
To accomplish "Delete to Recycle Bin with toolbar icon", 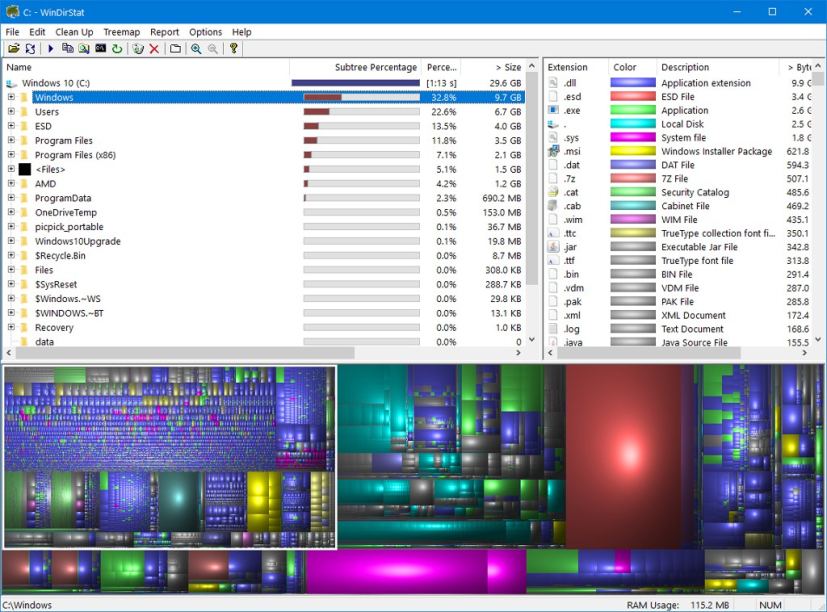I will click(137, 49).
